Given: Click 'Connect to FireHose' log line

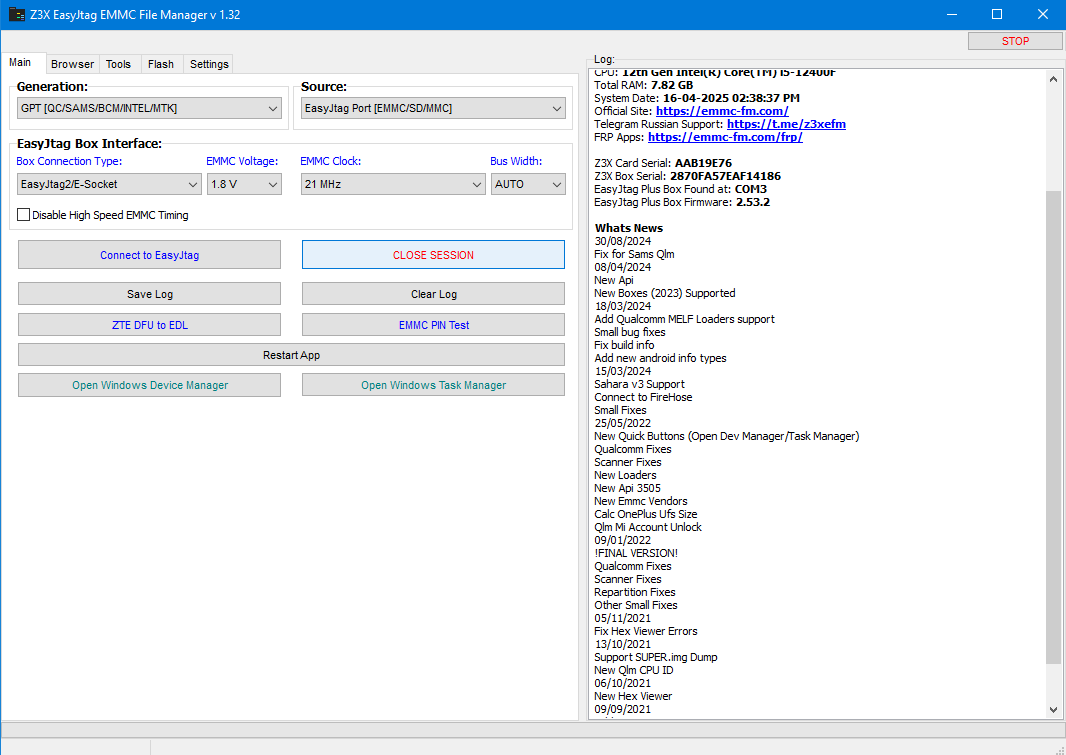Looking at the screenshot, I should tap(643, 397).
